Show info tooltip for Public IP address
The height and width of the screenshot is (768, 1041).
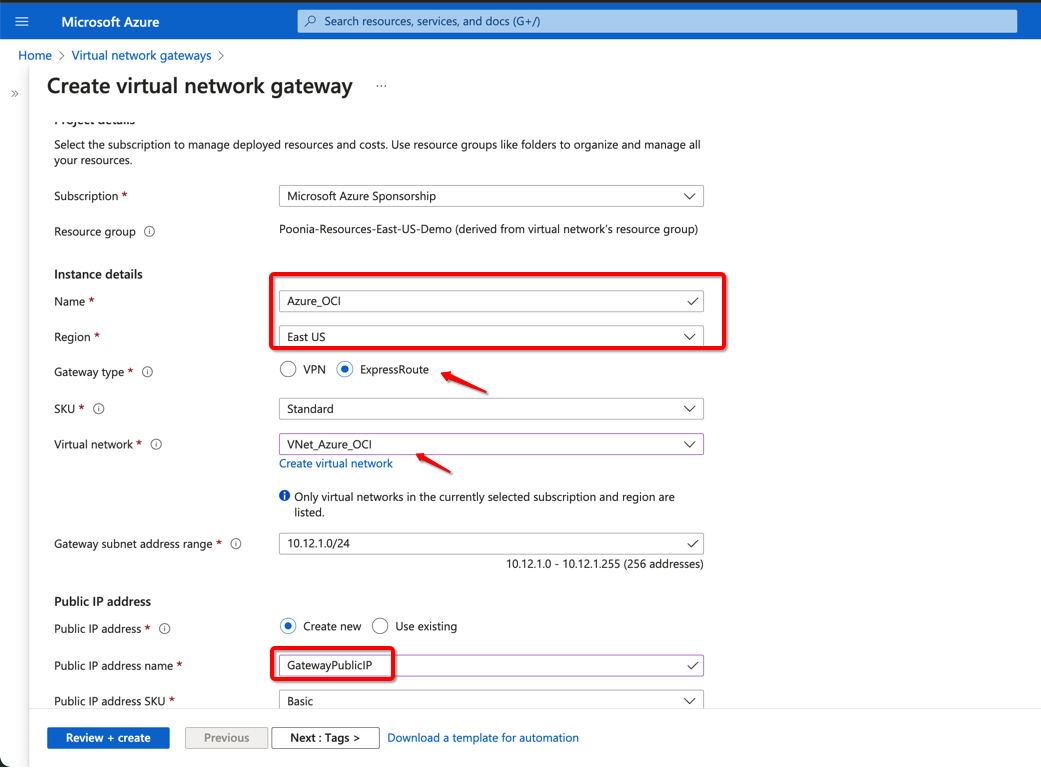coord(165,629)
